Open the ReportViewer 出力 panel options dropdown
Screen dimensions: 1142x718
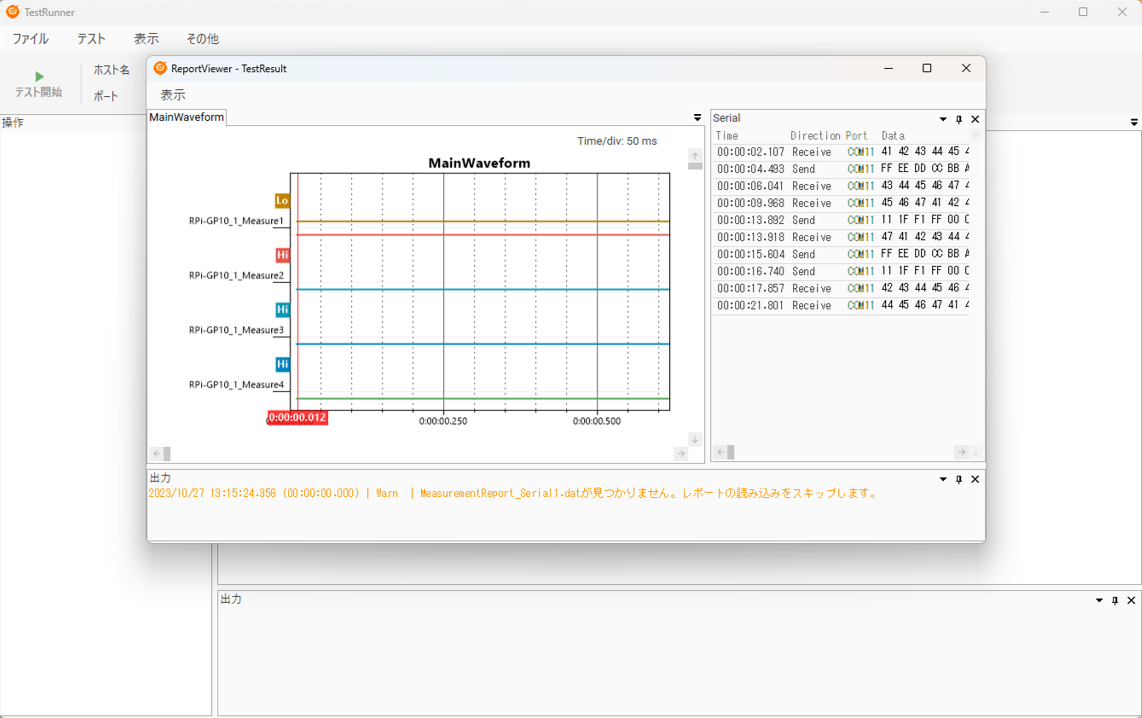[942, 479]
